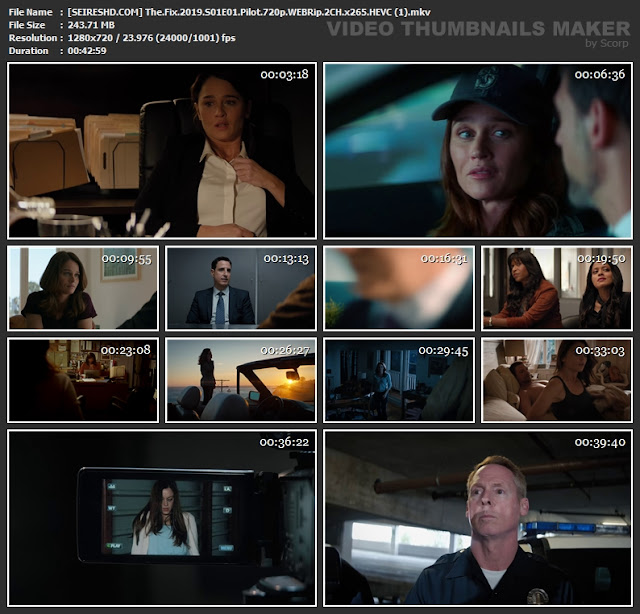The height and width of the screenshot is (614, 640).
Task: Click the 'File Name' field label
Action: coord(31,12)
